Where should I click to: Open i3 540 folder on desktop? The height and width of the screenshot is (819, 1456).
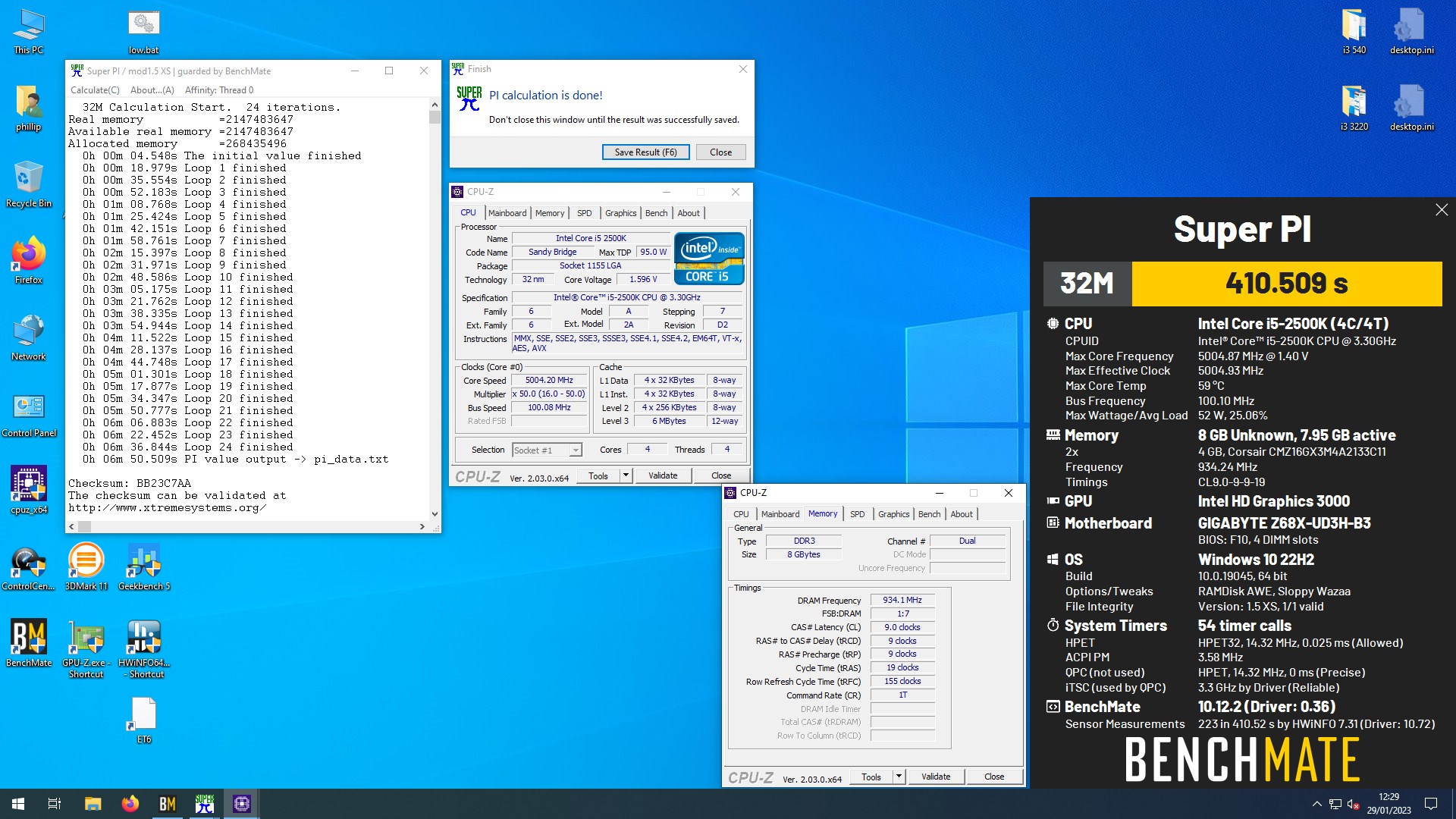[x=1354, y=32]
